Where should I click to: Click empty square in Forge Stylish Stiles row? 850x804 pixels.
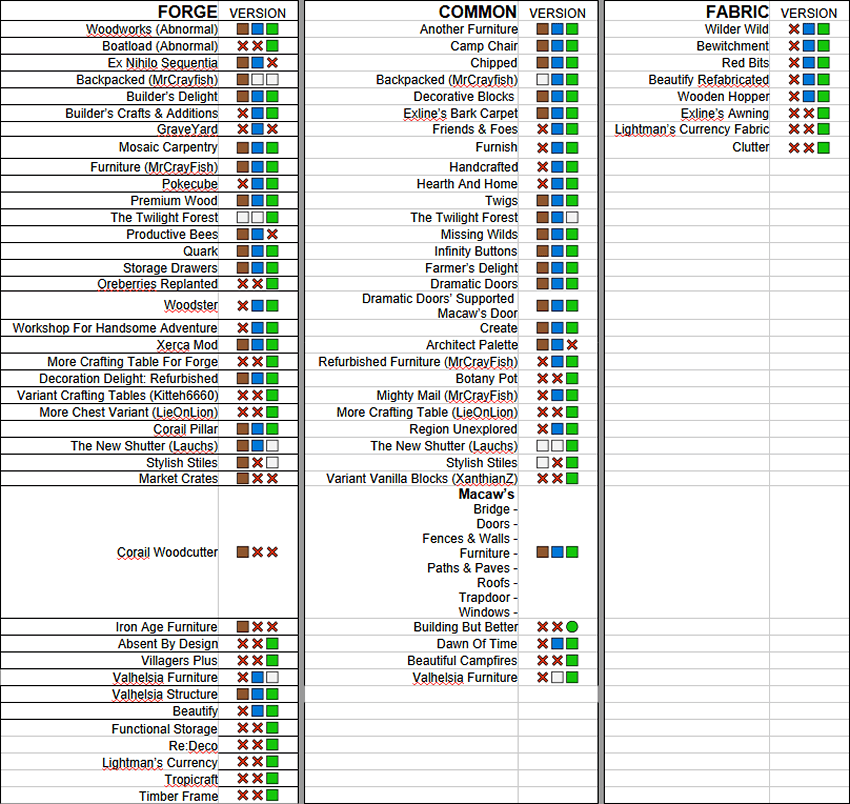click(272, 462)
